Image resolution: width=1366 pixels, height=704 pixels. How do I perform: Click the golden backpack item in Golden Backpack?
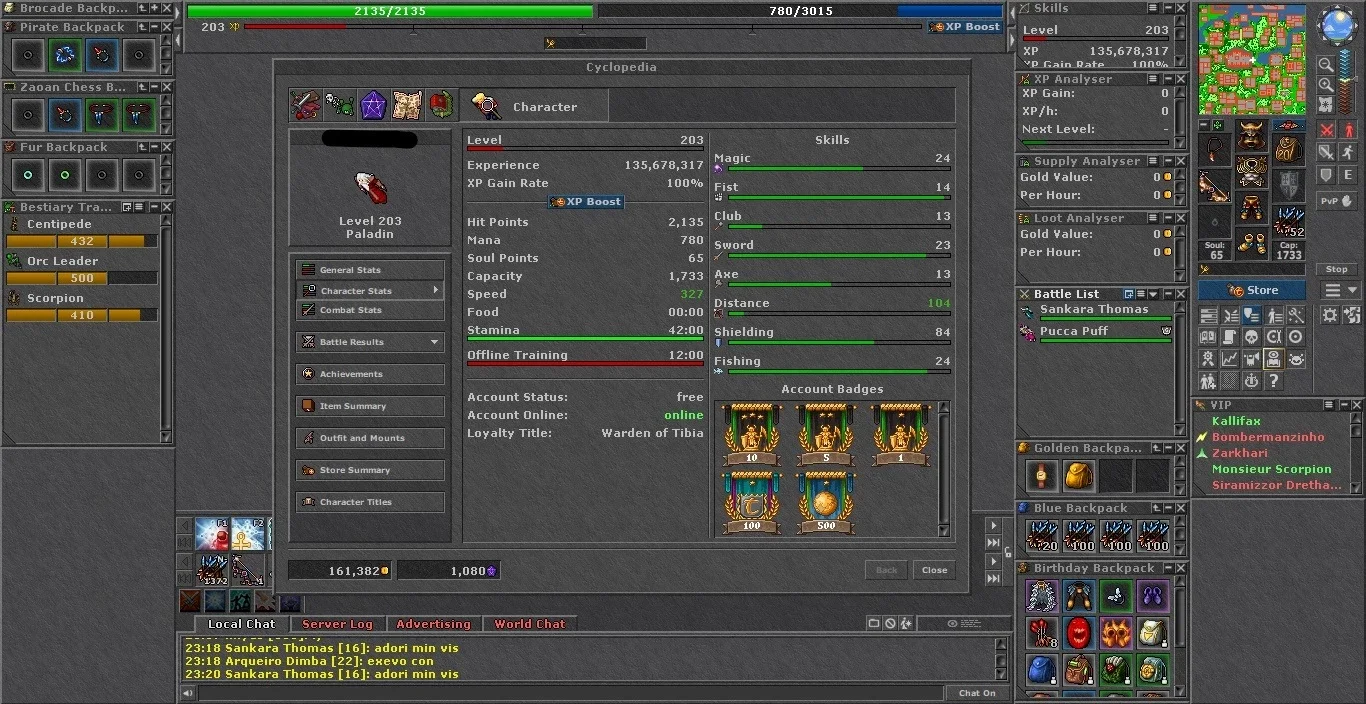[x=1078, y=476]
